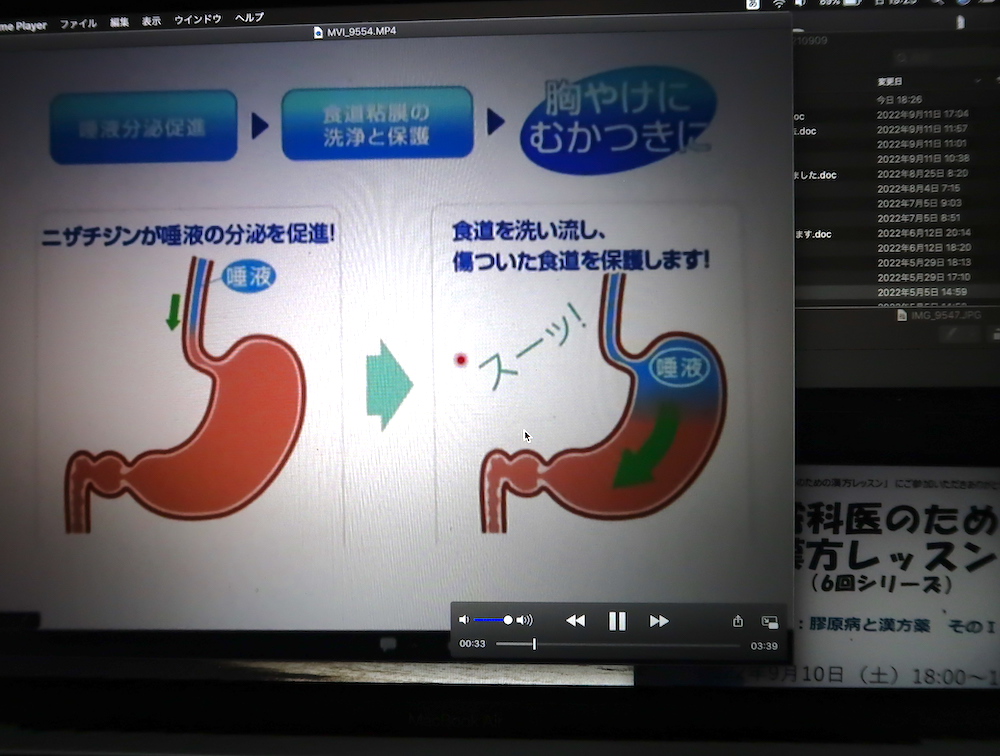This screenshot has width=1000, height=756.
Task: Click the fast-forward button
Action: click(x=659, y=621)
